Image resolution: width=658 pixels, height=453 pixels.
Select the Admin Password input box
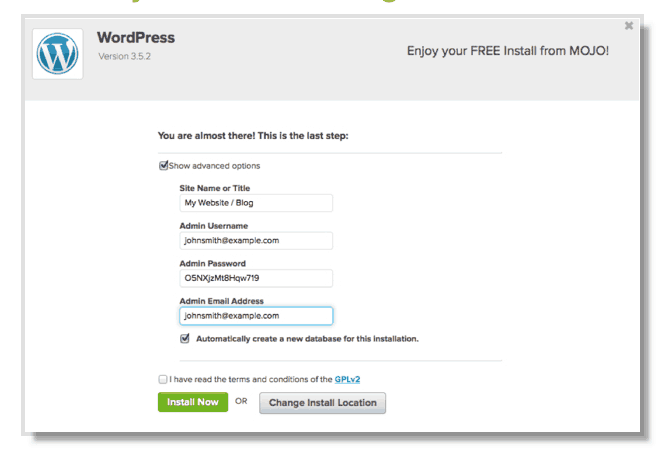point(256,278)
